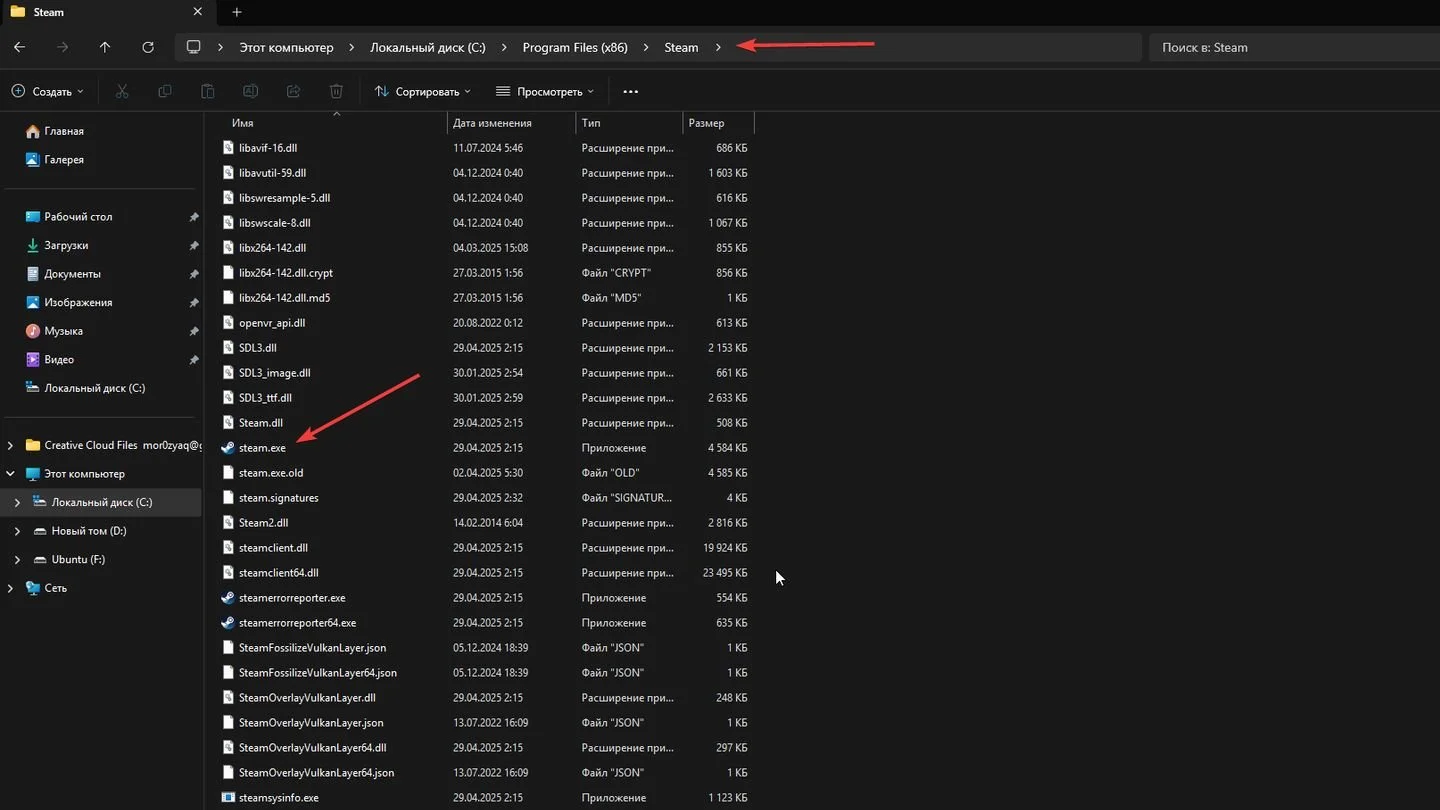Refresh the Steam folder view

(x=148, y=47)
